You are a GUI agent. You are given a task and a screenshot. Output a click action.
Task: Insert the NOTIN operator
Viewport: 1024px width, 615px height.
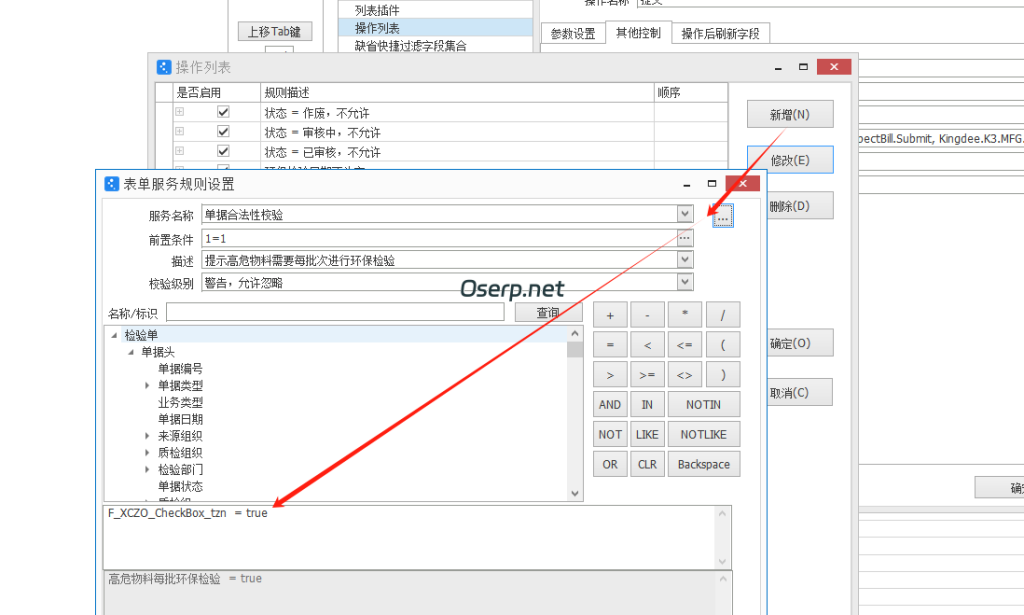pos(703,404)
